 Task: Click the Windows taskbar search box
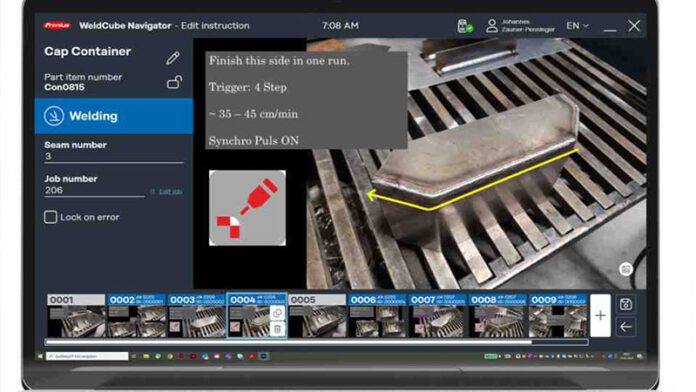(x=87, y=356)
